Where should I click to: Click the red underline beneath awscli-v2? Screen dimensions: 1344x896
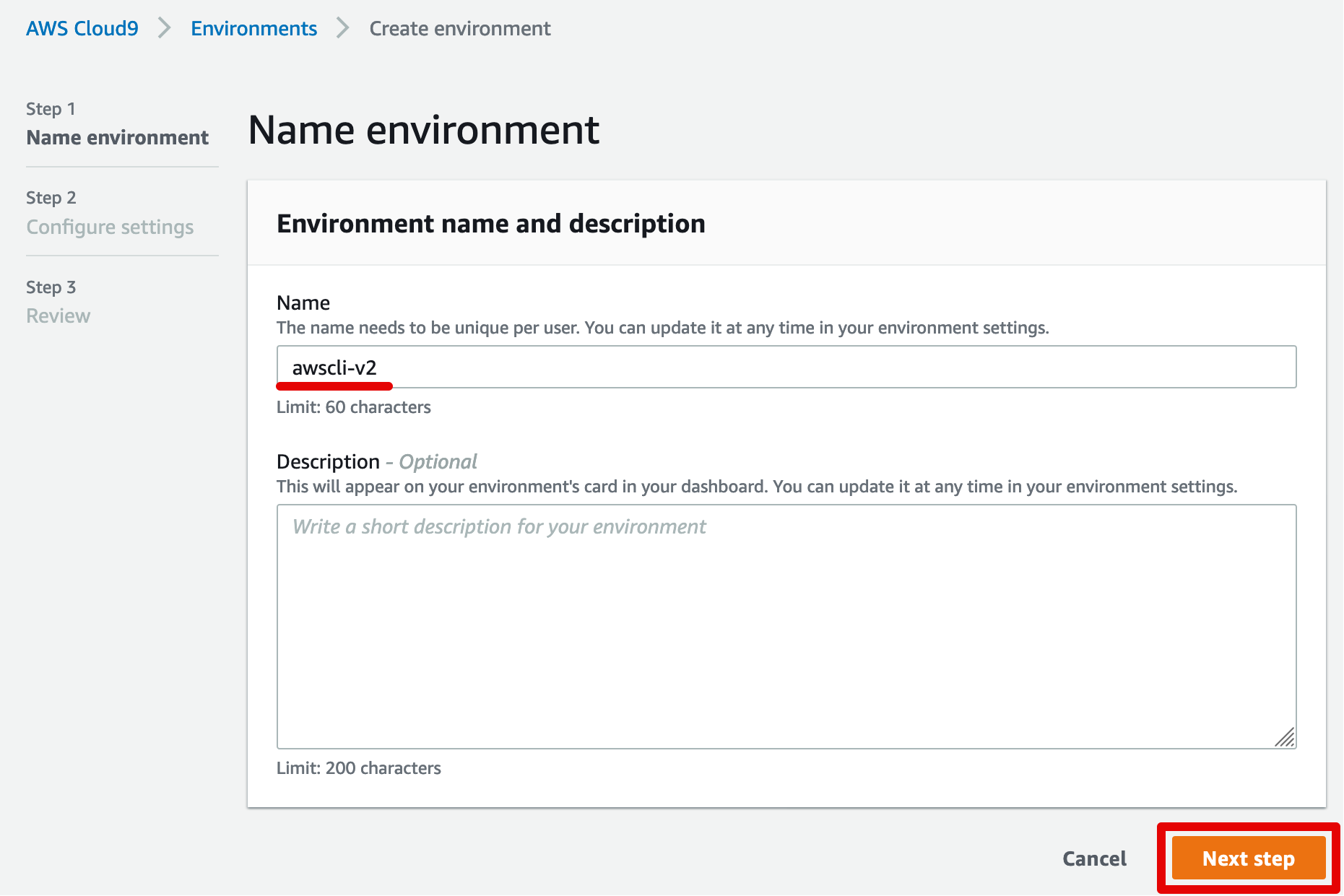coord(334,385)
